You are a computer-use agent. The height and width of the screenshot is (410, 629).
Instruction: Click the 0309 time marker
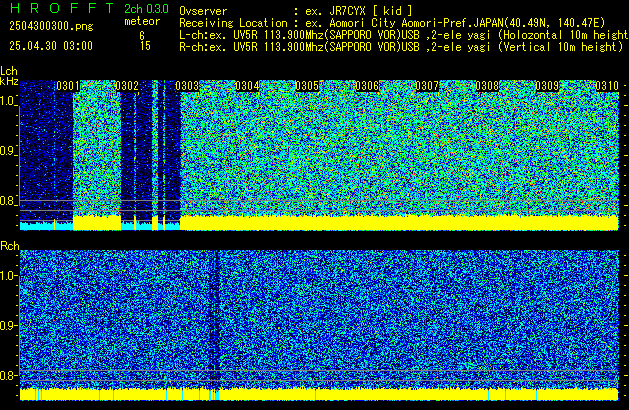[547, 86]
